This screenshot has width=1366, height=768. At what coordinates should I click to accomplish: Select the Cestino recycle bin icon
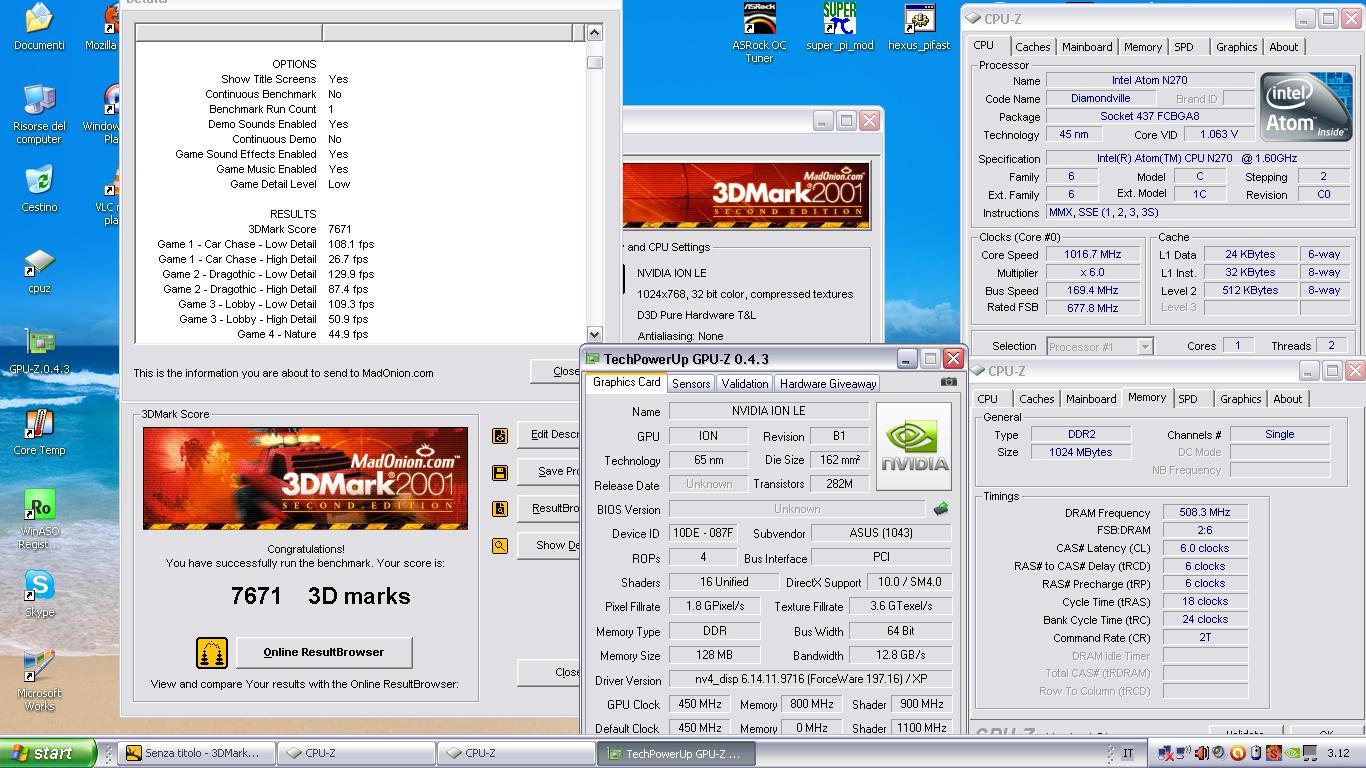[39, 189]
